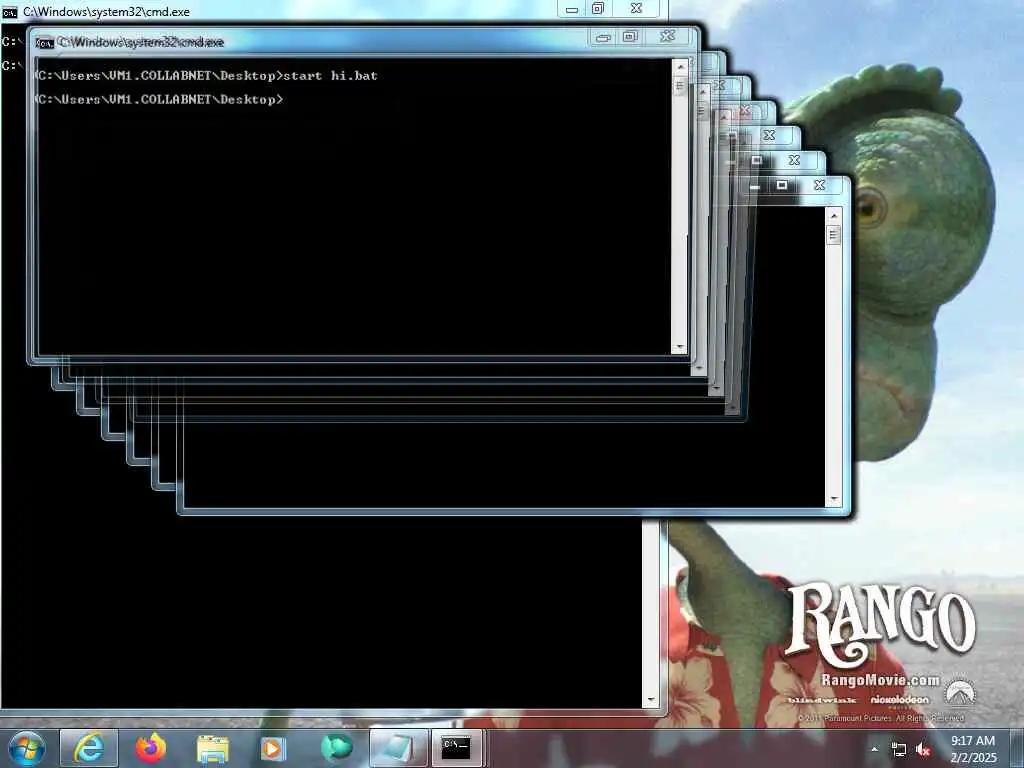
Task: Close the rearmost cascaded cmd window
Action: 819,185
